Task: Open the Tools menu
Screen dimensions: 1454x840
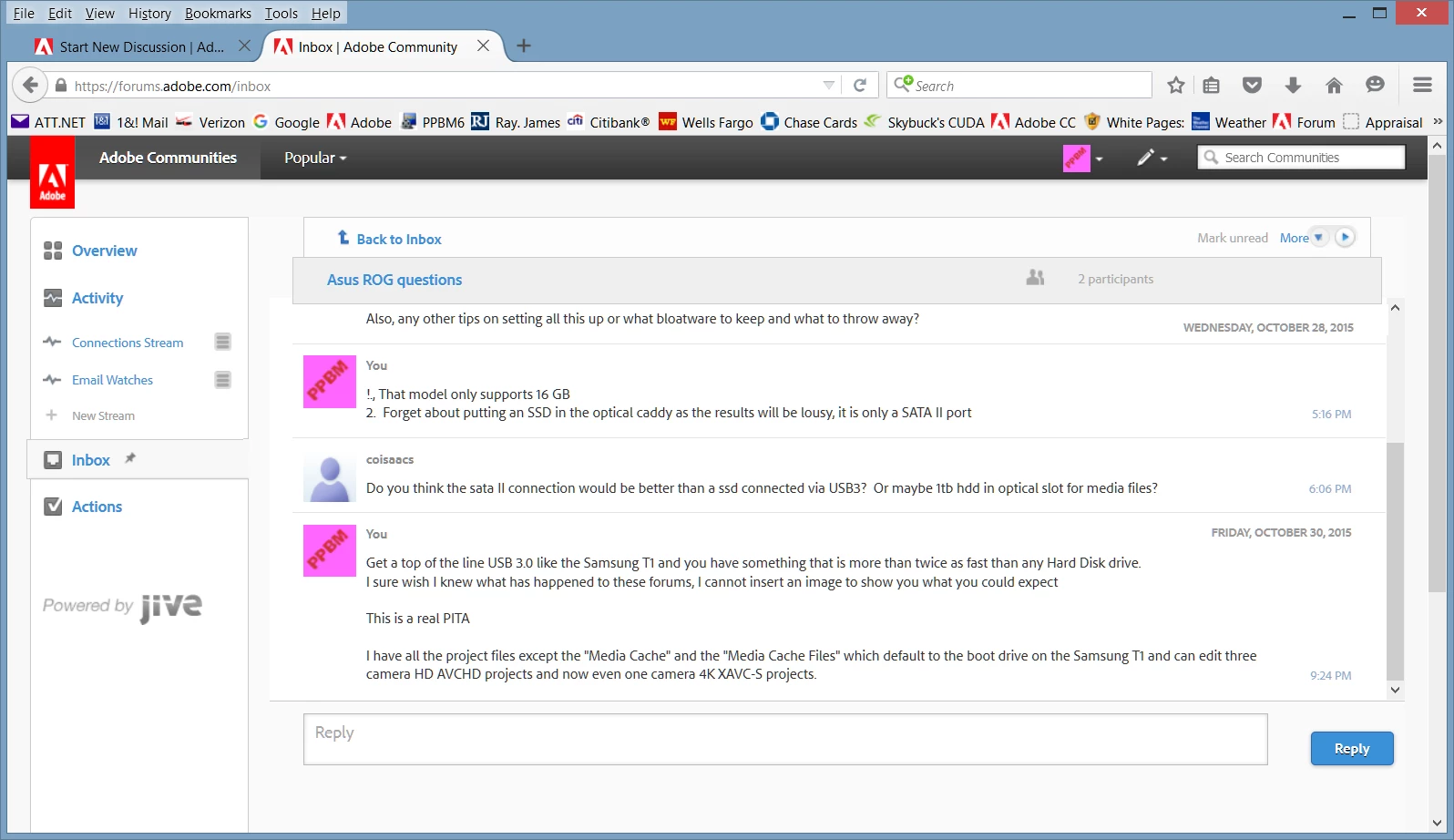Action: point(282,13)
